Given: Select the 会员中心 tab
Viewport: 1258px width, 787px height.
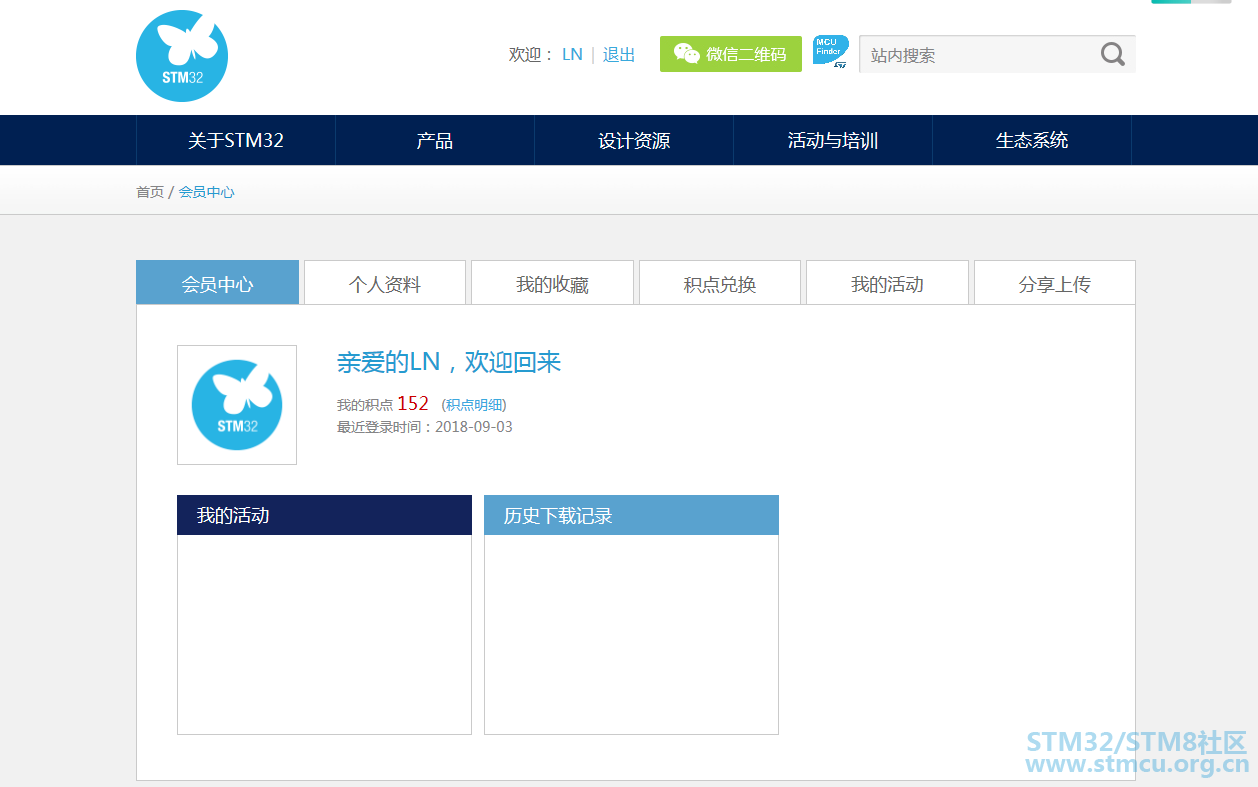Looking at the screenshot, I should point(217,283).
